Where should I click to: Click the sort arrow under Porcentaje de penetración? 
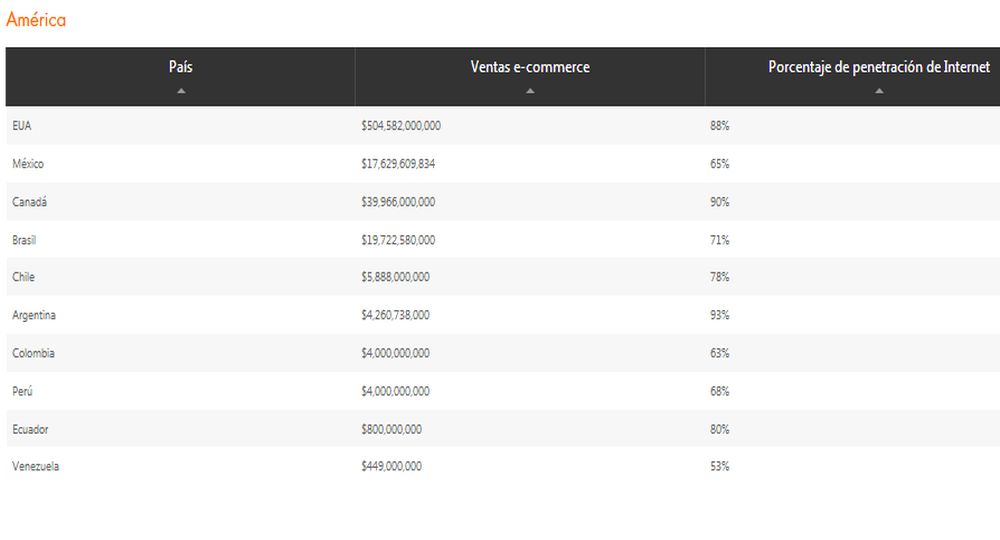(879, 91)
